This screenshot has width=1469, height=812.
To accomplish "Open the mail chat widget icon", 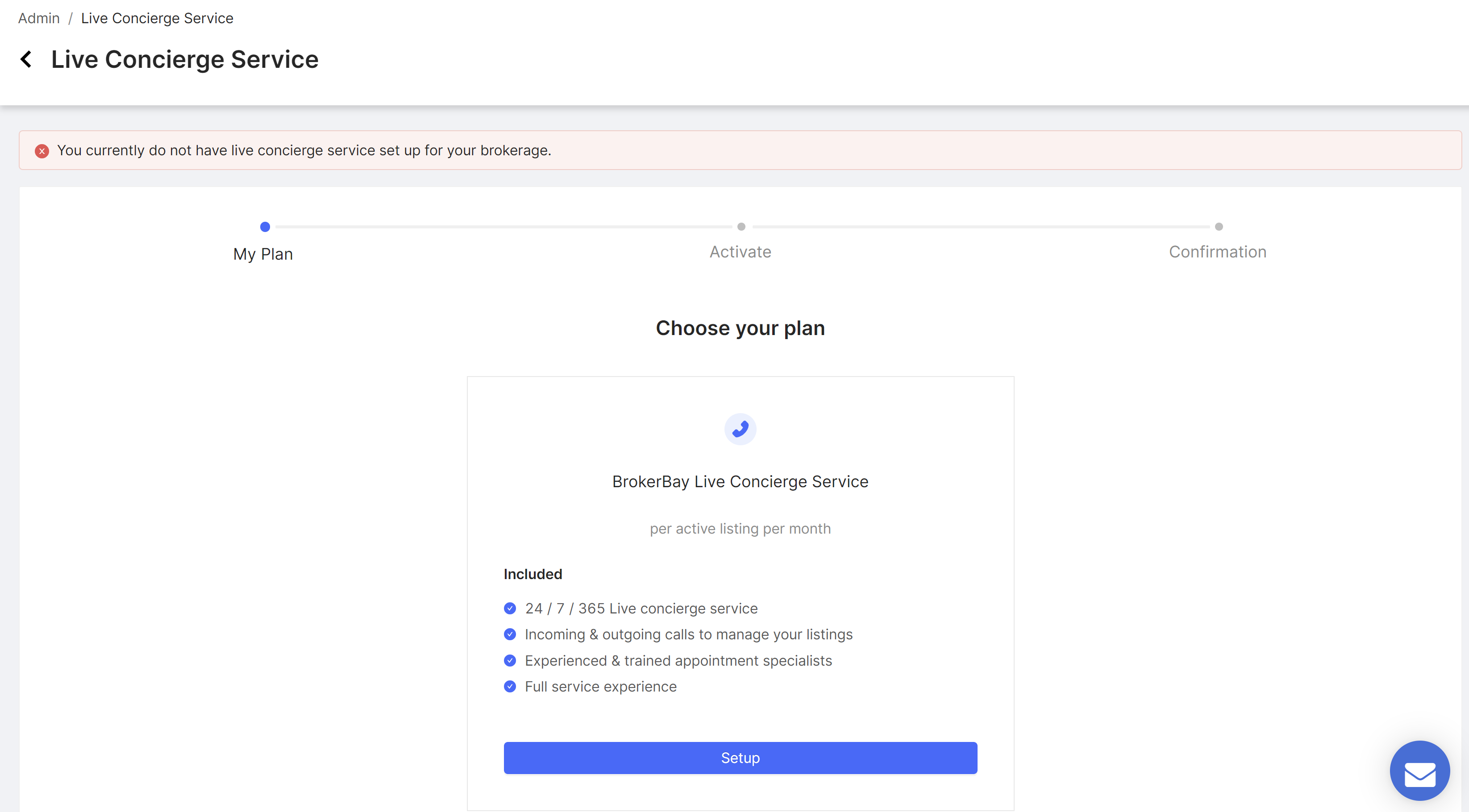I will (x=1419, y=771).
